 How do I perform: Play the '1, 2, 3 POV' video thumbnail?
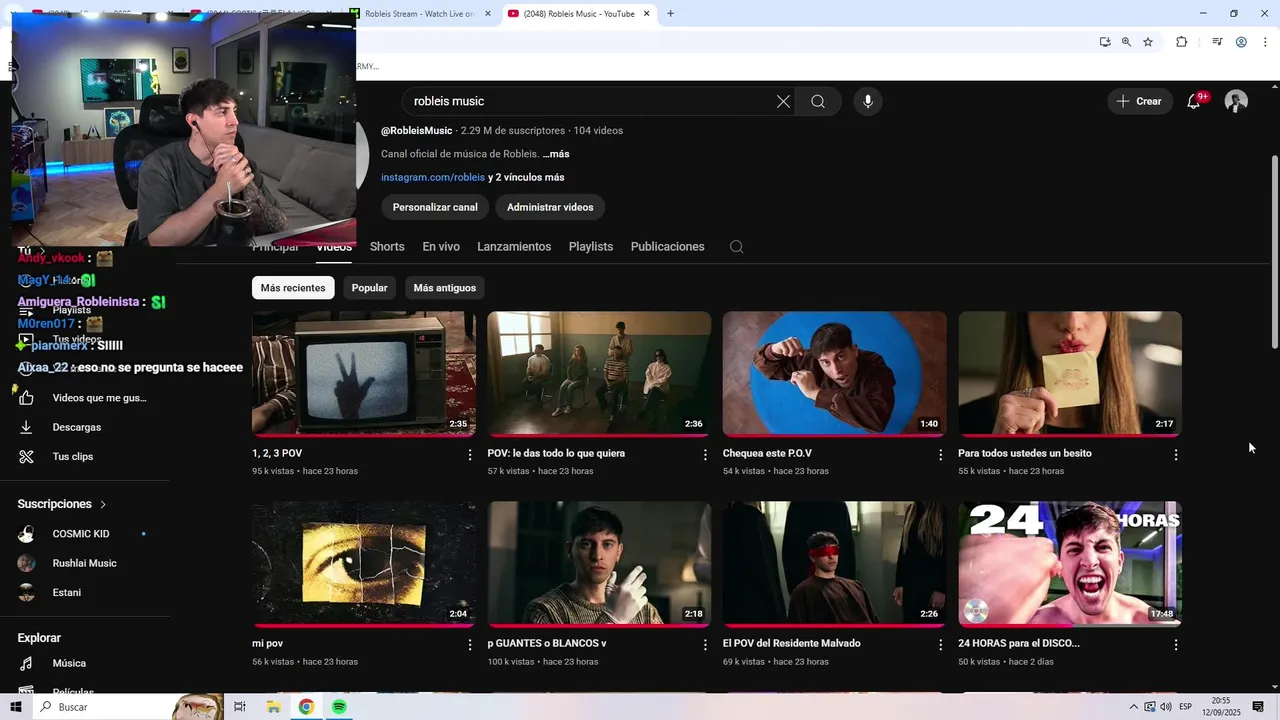pyautogui.click(x=364, y=373)
